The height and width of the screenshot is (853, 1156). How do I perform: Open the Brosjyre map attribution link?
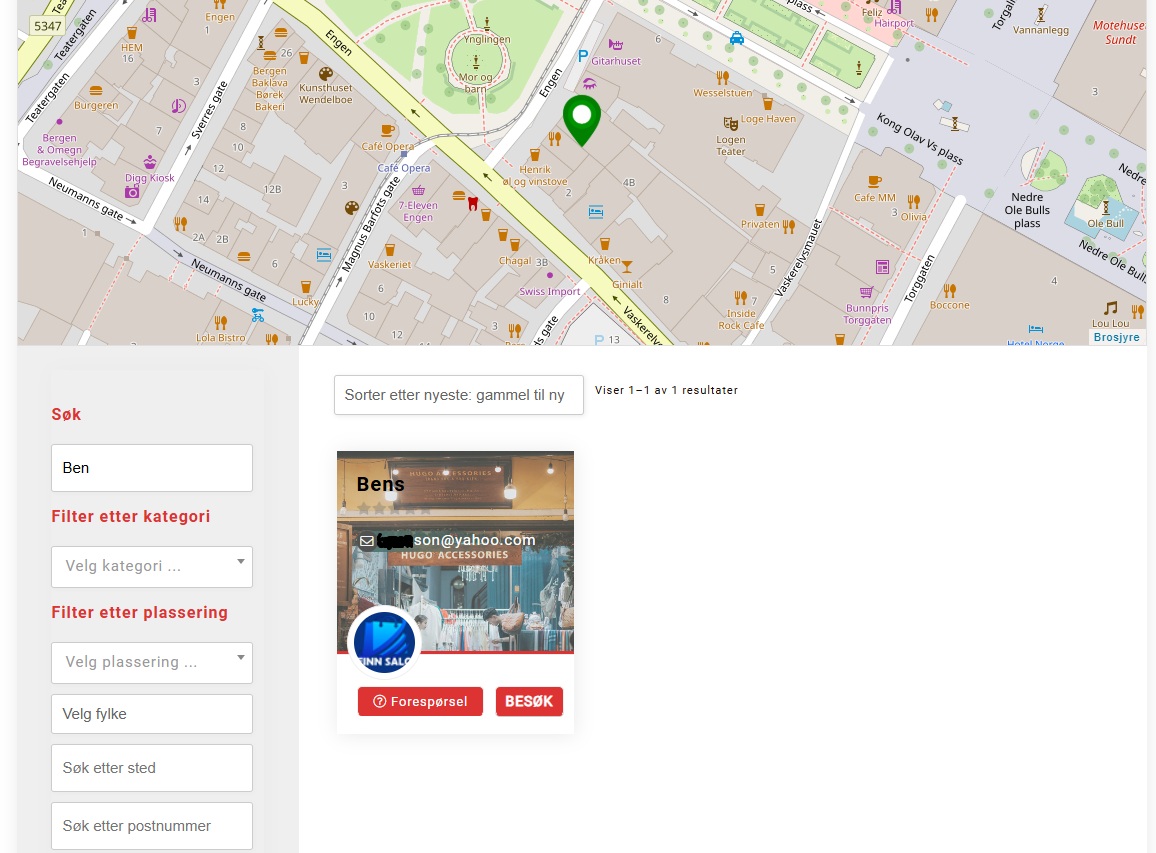(x=1116, y=338)
